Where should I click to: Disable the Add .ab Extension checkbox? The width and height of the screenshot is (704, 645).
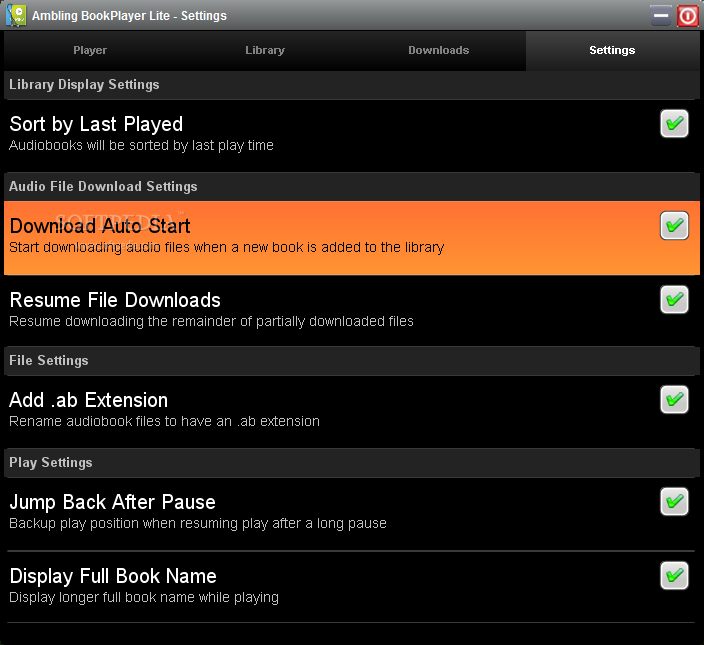pyautogui.click(x=674, y=399)
